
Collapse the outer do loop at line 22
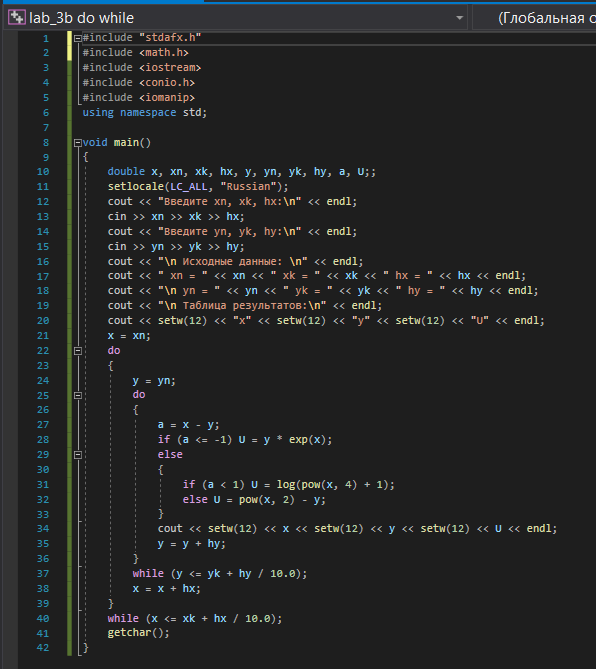point(78,351)
